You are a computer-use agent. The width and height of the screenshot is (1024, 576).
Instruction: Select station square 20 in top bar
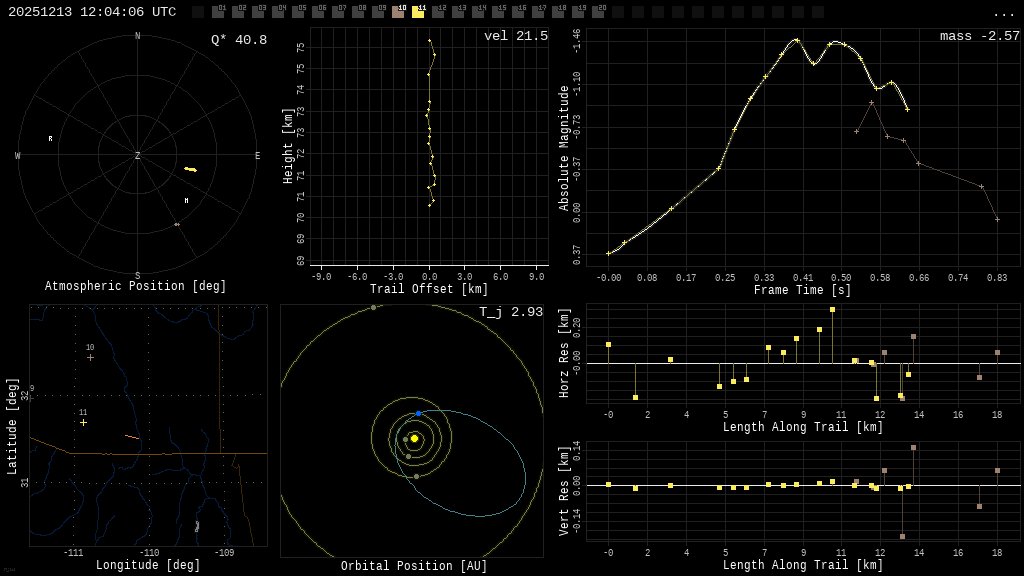click(598, 12)
